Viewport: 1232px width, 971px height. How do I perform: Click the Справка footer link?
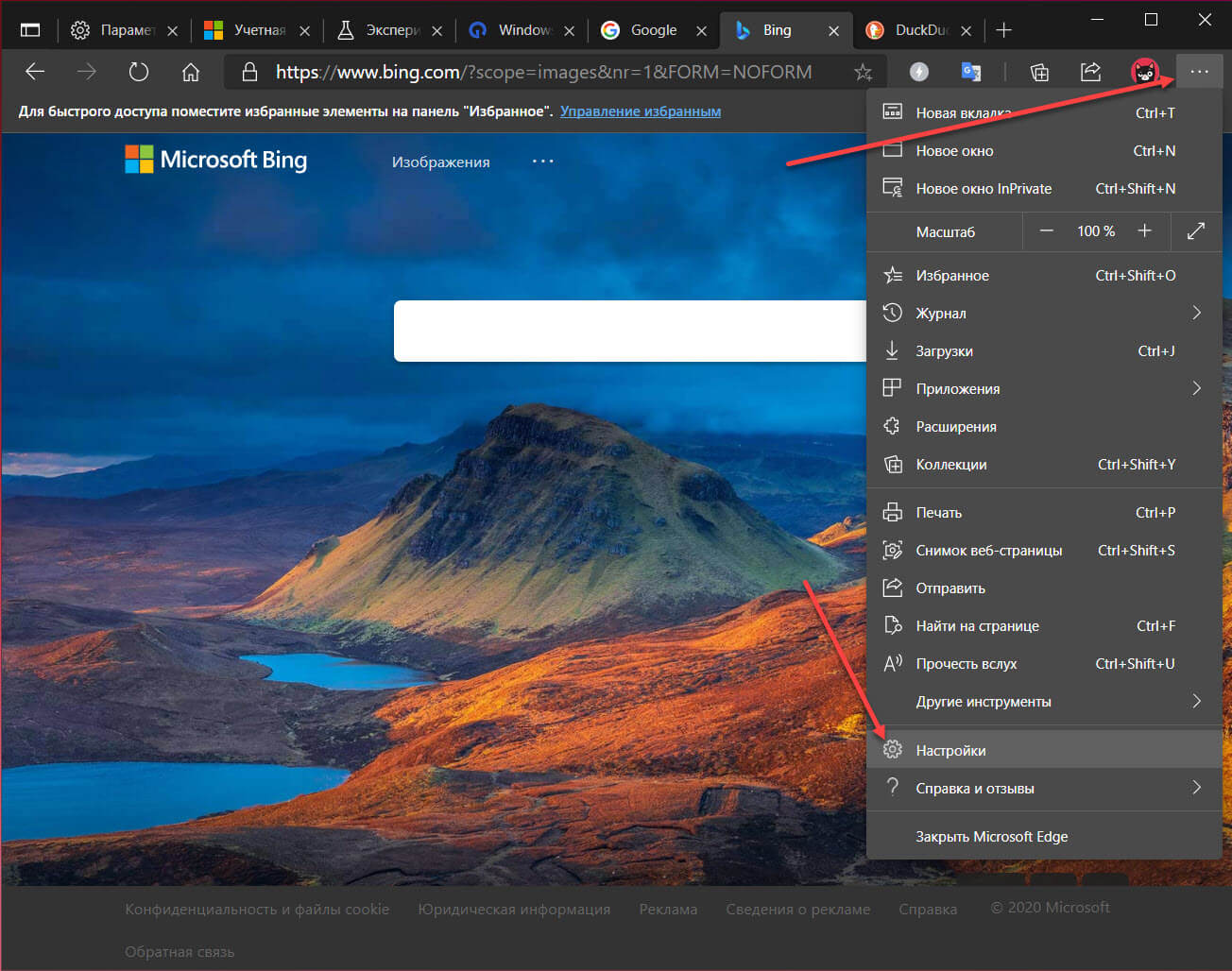pos(928,909)
